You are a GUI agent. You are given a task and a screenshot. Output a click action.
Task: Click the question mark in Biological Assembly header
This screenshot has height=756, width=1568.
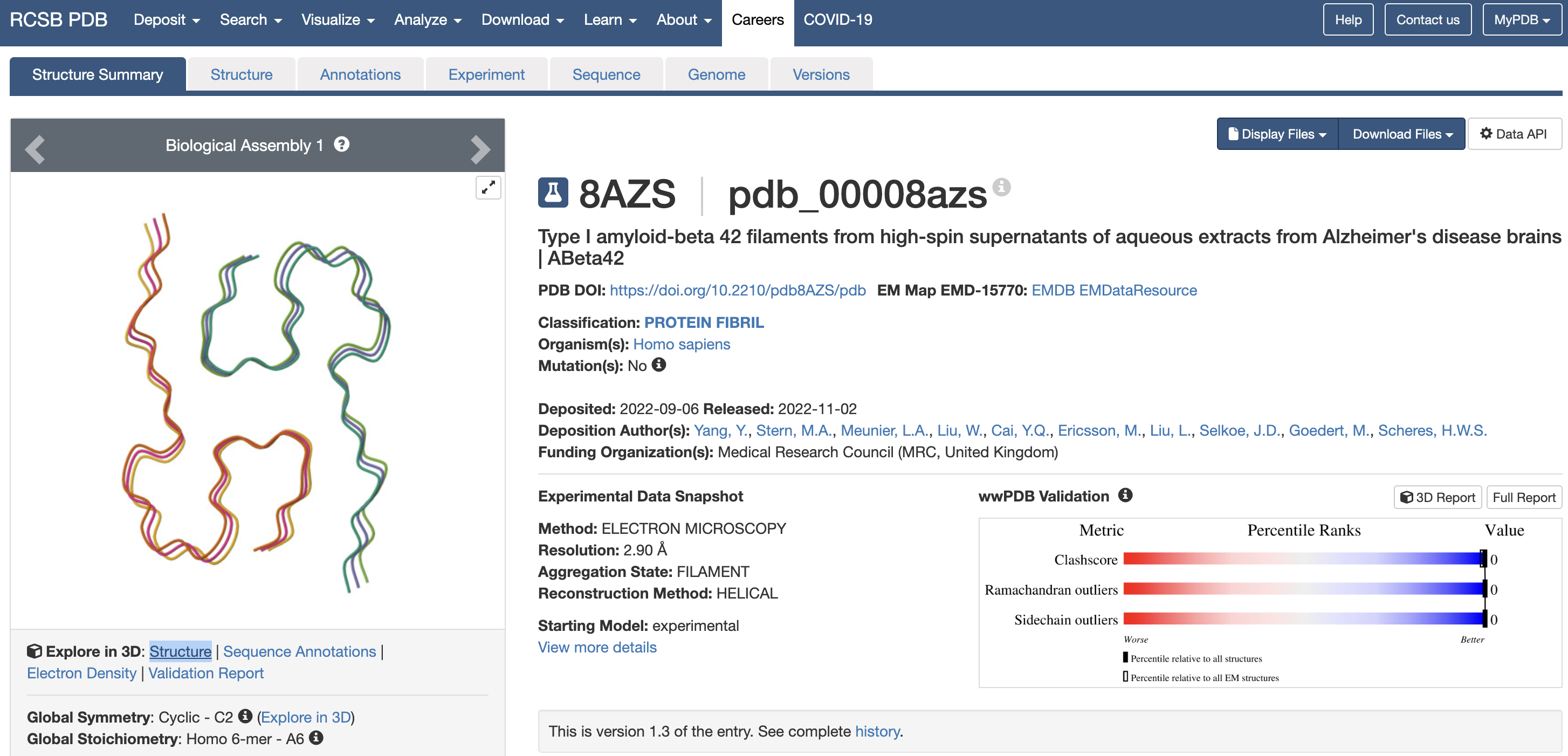pyautogui.click(x=341, y=145)
